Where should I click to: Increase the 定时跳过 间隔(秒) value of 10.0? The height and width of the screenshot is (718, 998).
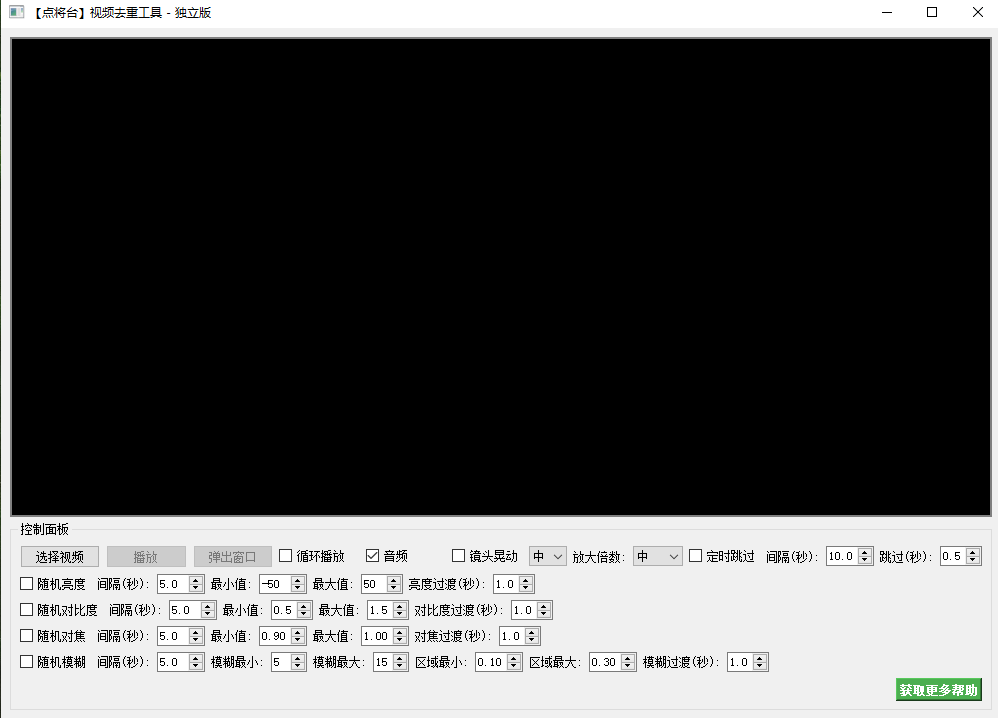(866, 551)
